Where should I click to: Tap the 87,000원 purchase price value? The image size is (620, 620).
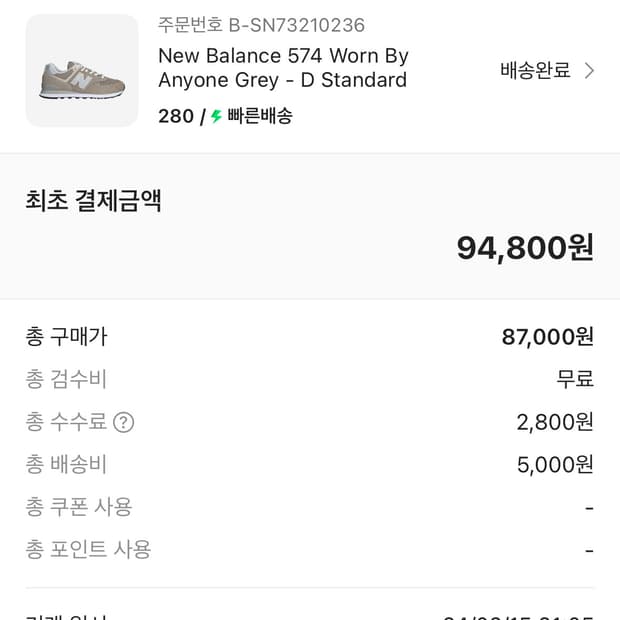547,337
